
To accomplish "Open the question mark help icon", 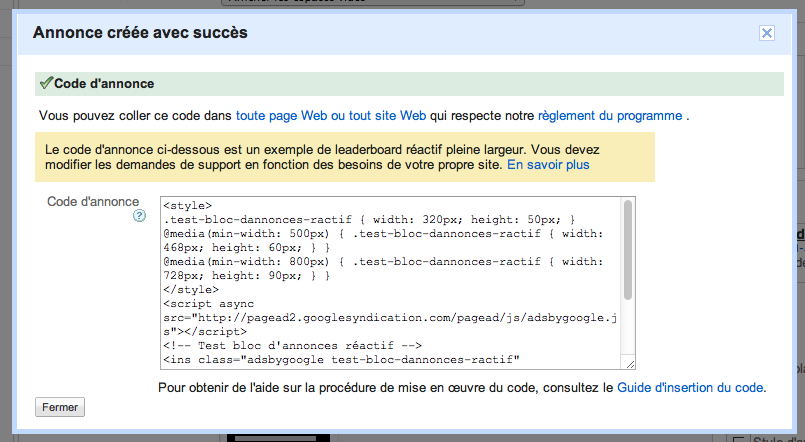I will 140,215.
